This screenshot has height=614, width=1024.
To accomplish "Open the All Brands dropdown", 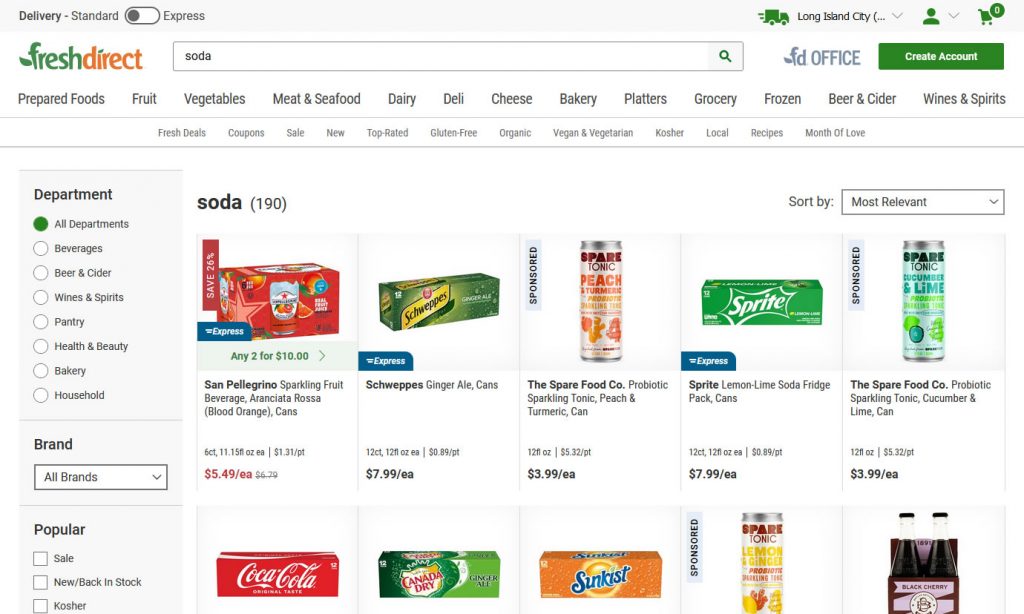I will [100, 477].
